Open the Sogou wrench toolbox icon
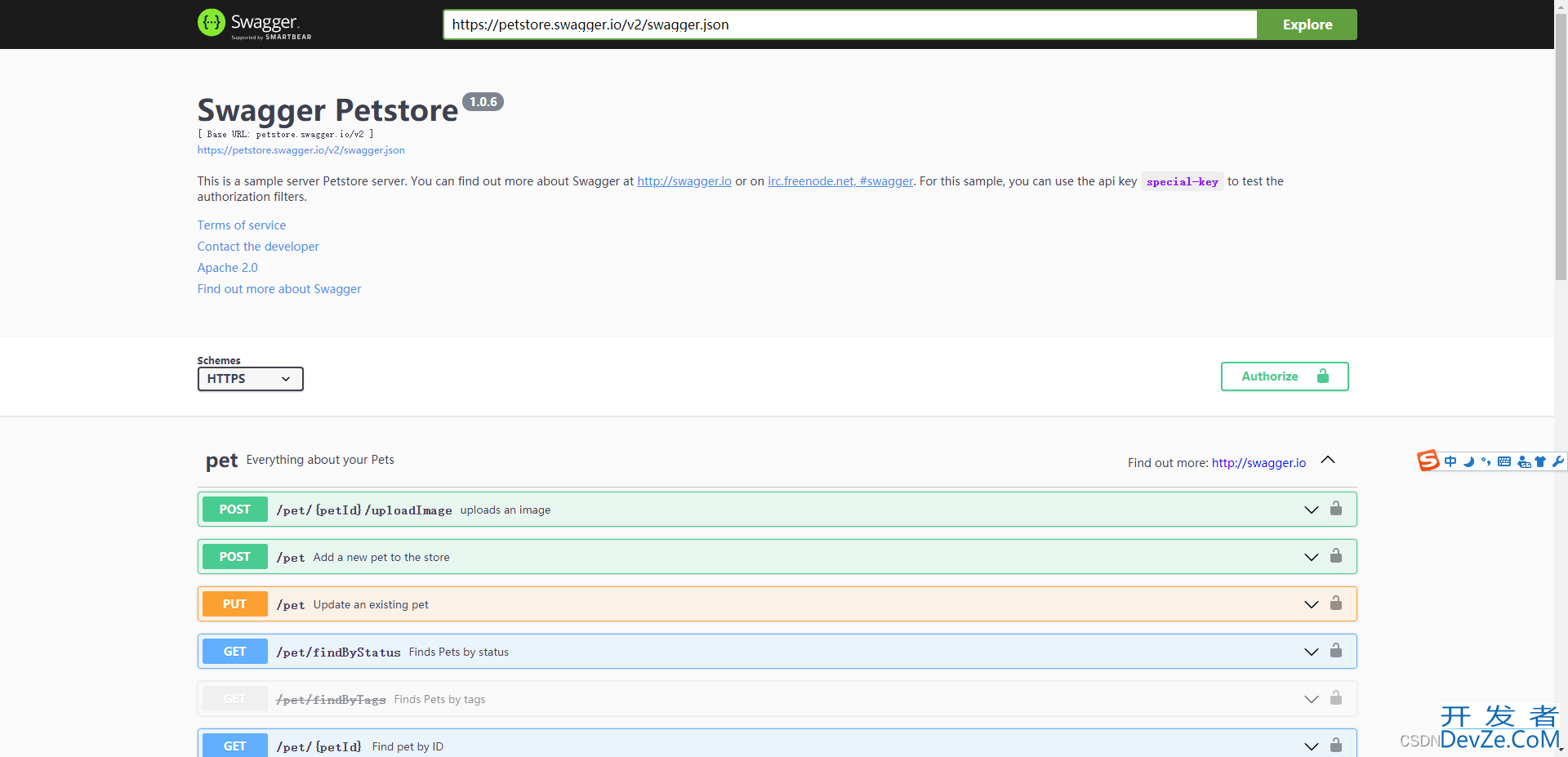This screenshot has height=757, width=1568. point(1557,461)
